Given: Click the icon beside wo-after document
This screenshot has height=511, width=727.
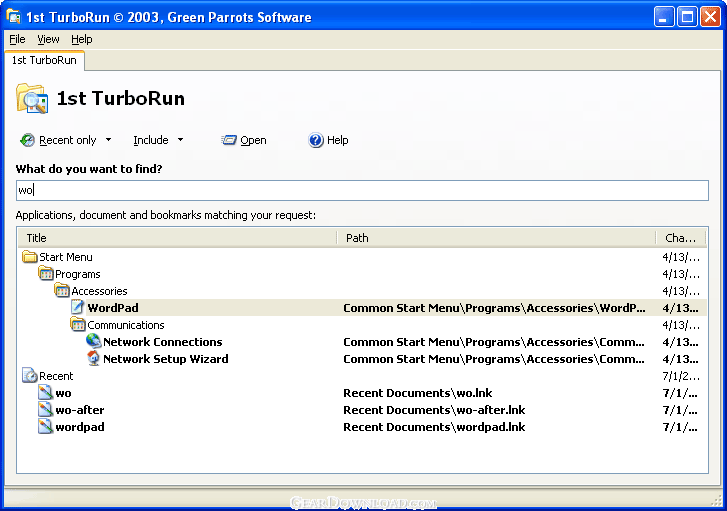Looking at the screenshot, I should click(x=45, y=410).
